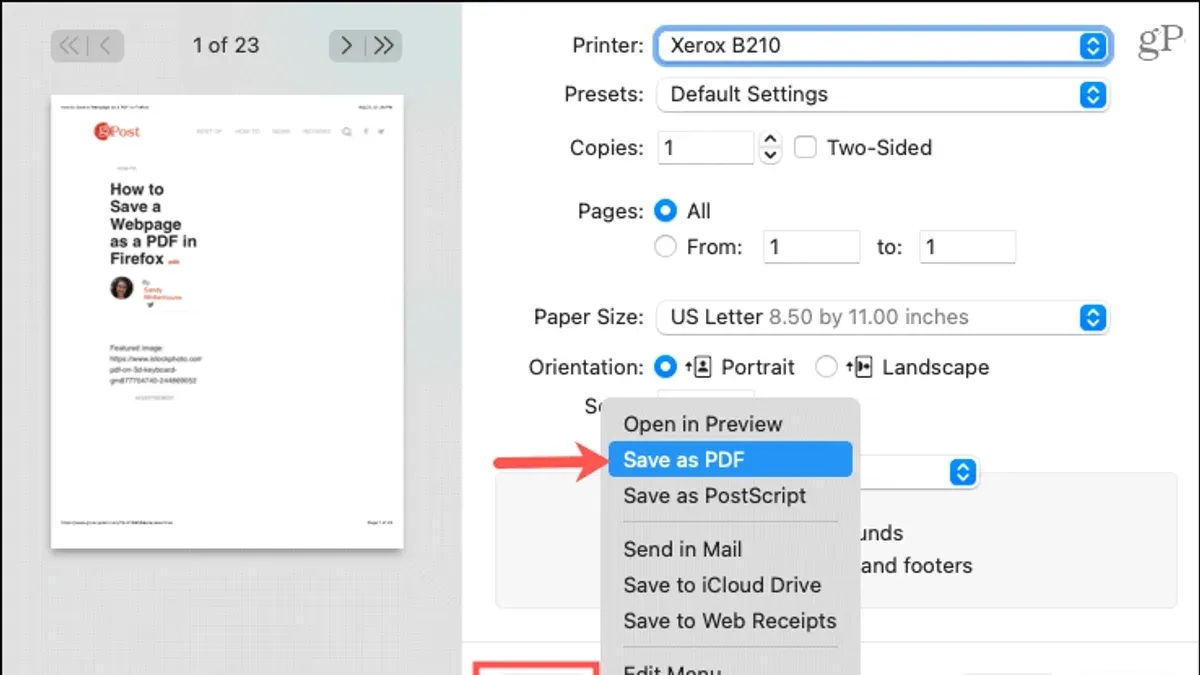Click the Copies number field
Image resolution: width=1200 pixels, height=675 pixels.
click(705, 148)
